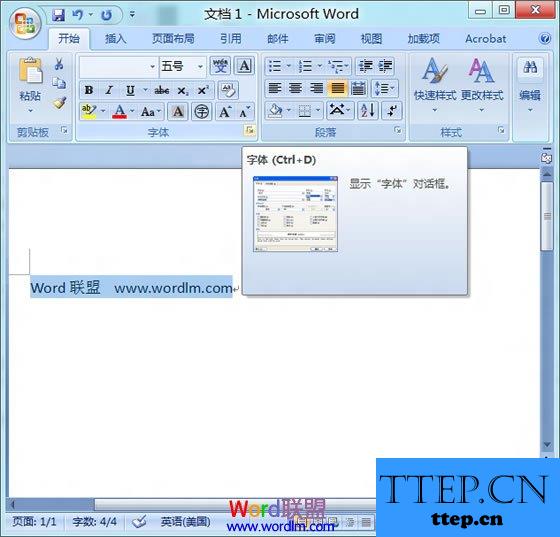Open the Editing (编辑) binoculars menu
Screen dimensions: 560x537
coord(530,85)
